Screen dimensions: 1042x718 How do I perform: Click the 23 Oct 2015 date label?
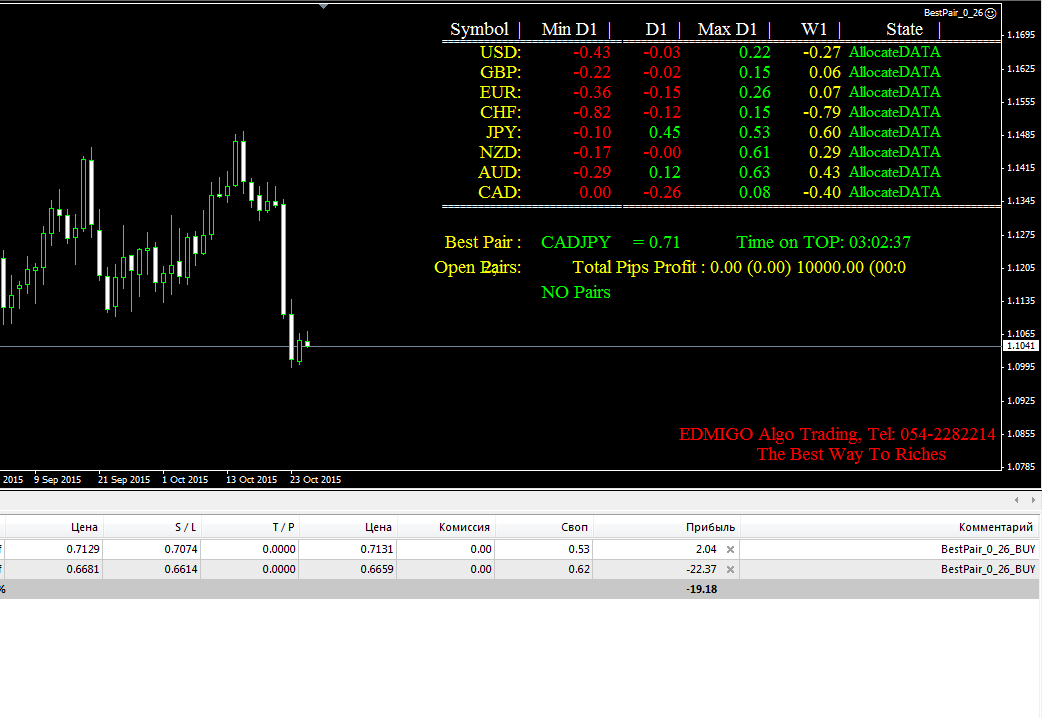pyautogui.click(x=315, y=479)
